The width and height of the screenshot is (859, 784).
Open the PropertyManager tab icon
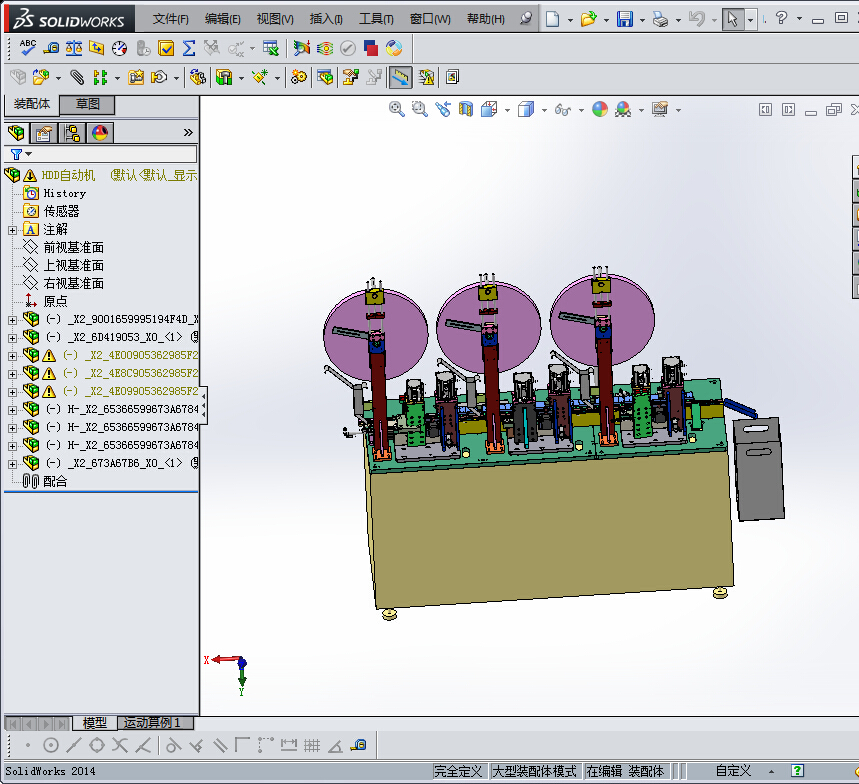[x=44, y=132]
